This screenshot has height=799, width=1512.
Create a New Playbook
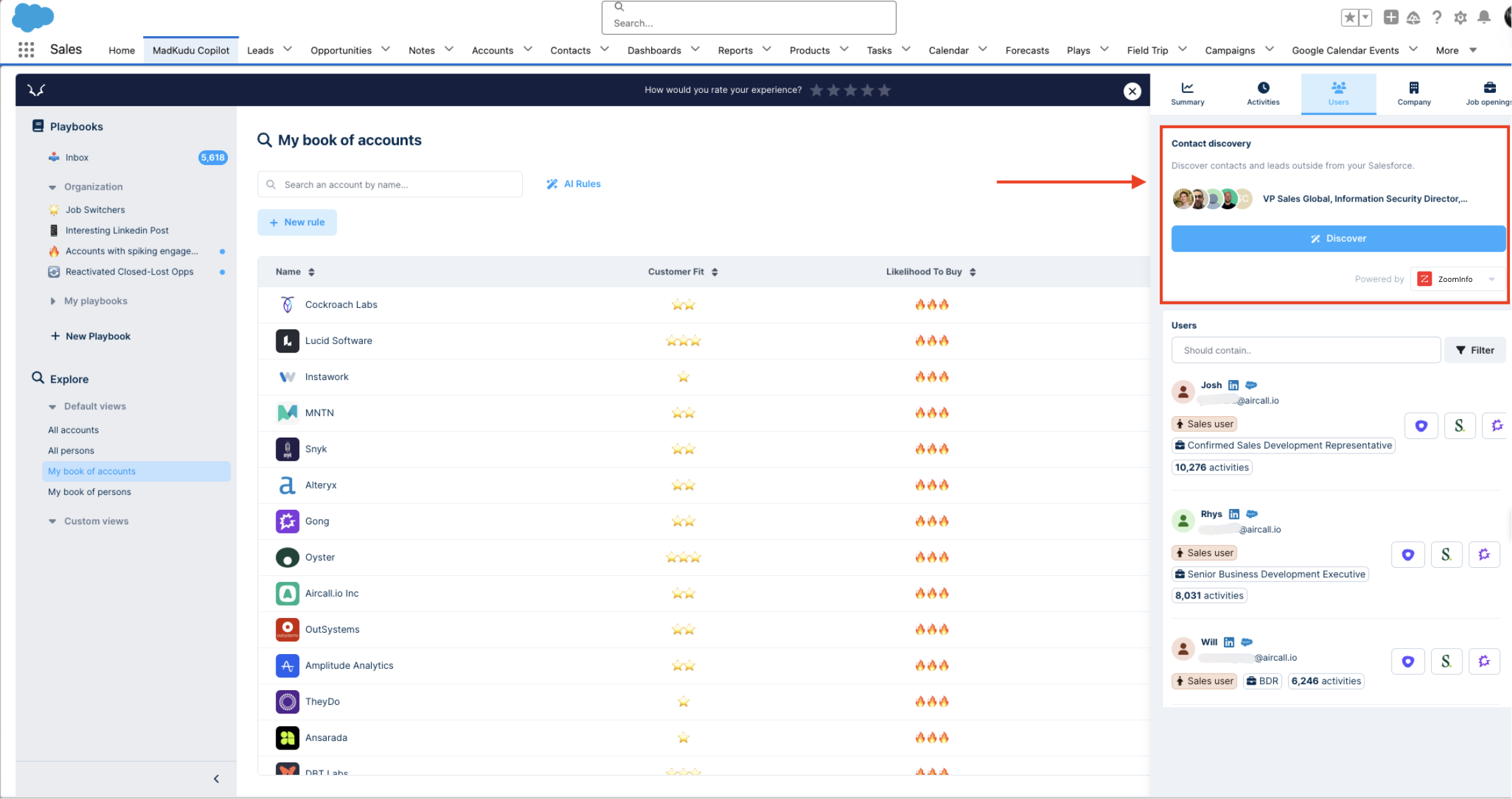point(91,337)
